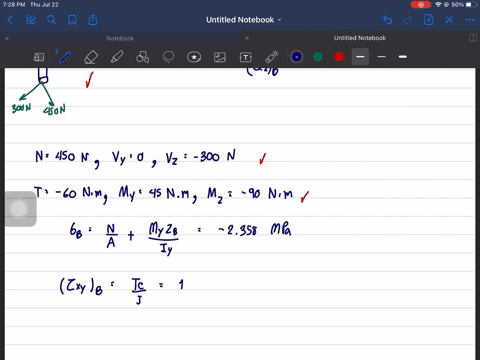Select the Shapes tool
Image resolution: width=480 pixels, height=360 pixels.
[142, 57]
